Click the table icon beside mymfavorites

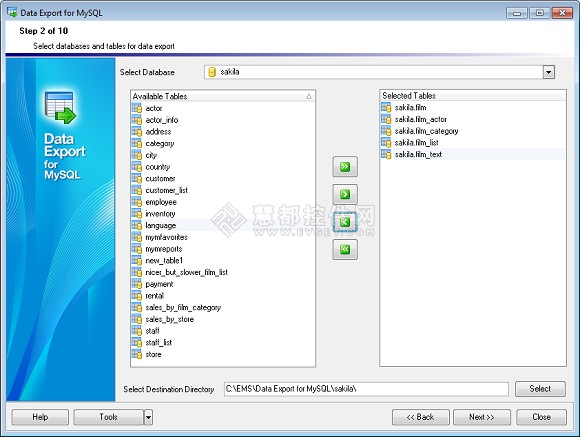pyautogui.click(x=137, y=237)
